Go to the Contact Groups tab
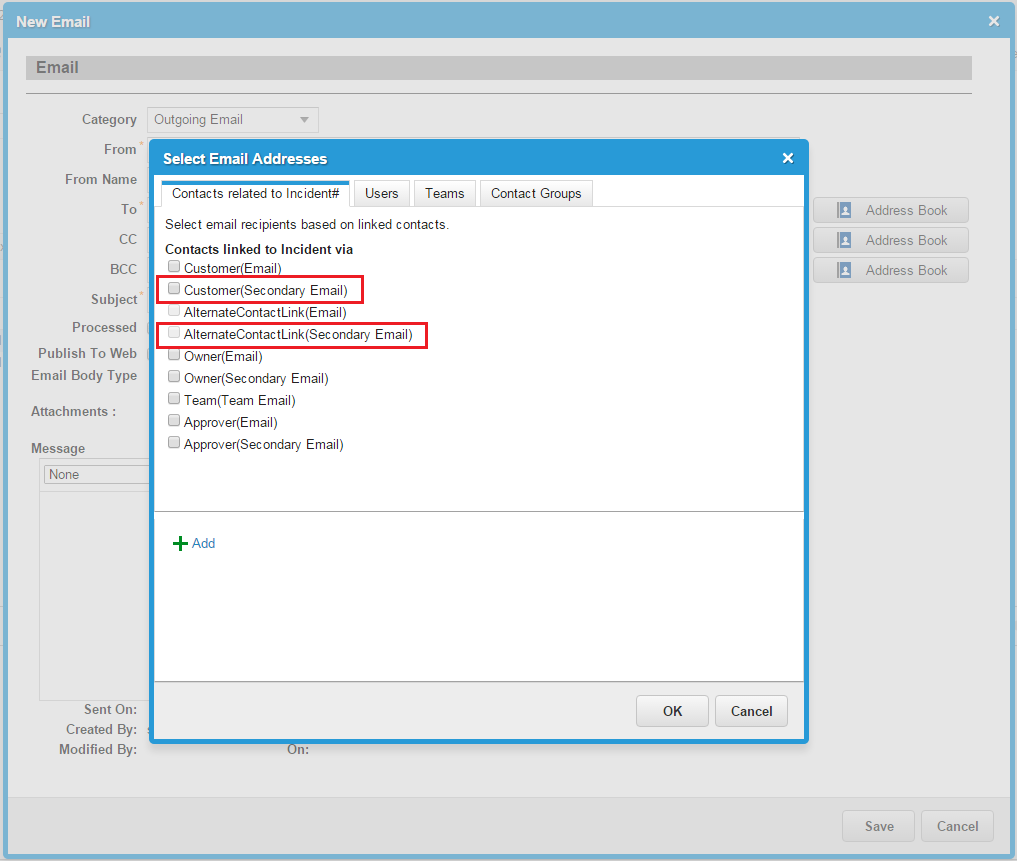The height and width of the screenshot is (861, 1017). click(535, 194)
